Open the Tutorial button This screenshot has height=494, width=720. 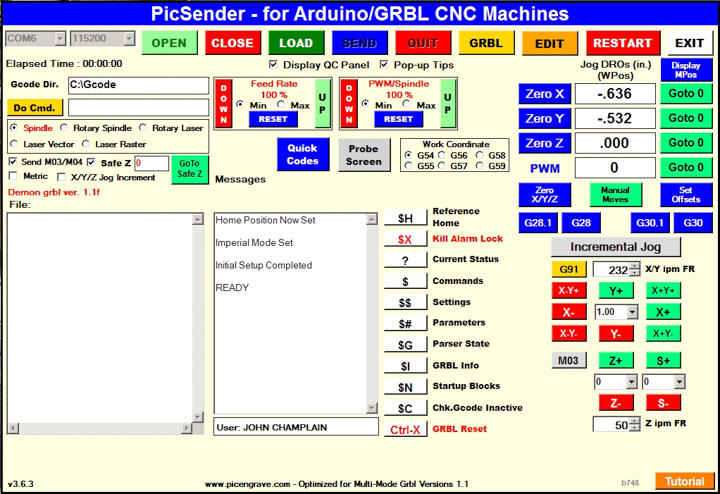(685, 481)
